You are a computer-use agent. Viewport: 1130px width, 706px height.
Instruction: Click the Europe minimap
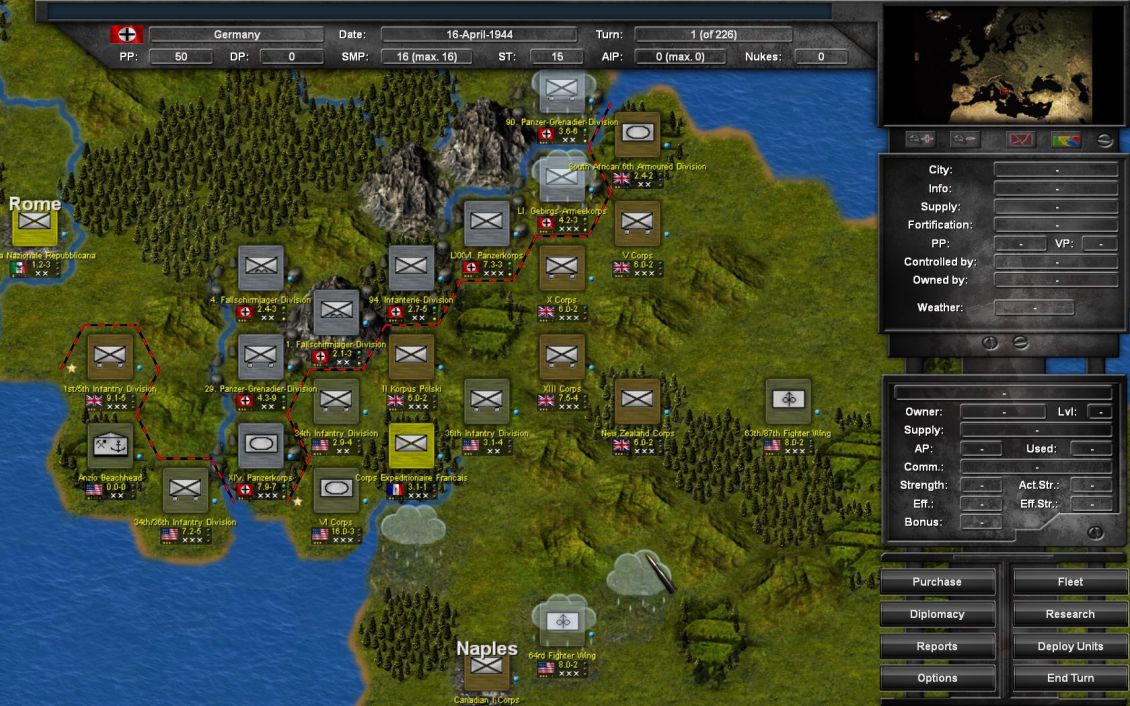click(x=1002, y=65)
